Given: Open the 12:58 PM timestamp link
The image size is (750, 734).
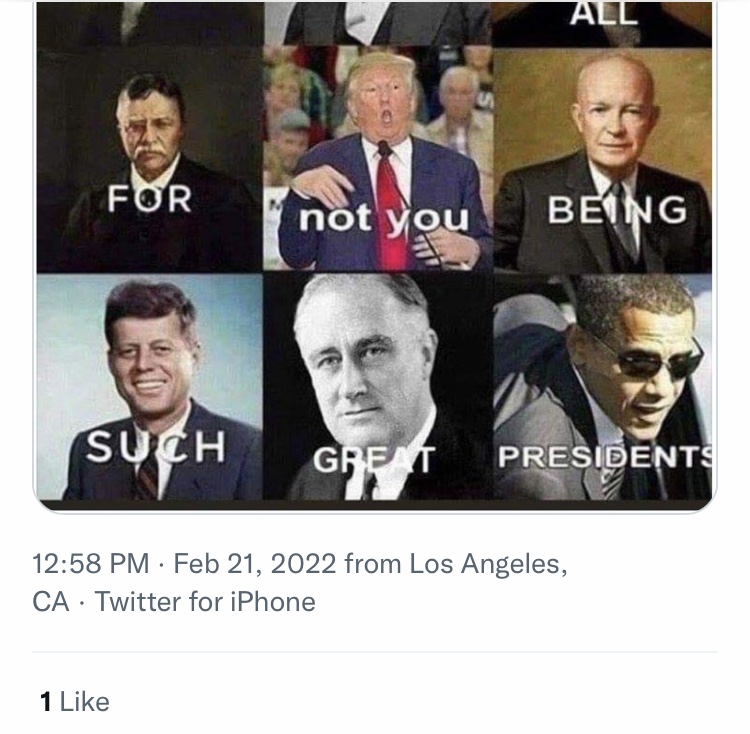Looking at the screenshot, I should [91, 563].
